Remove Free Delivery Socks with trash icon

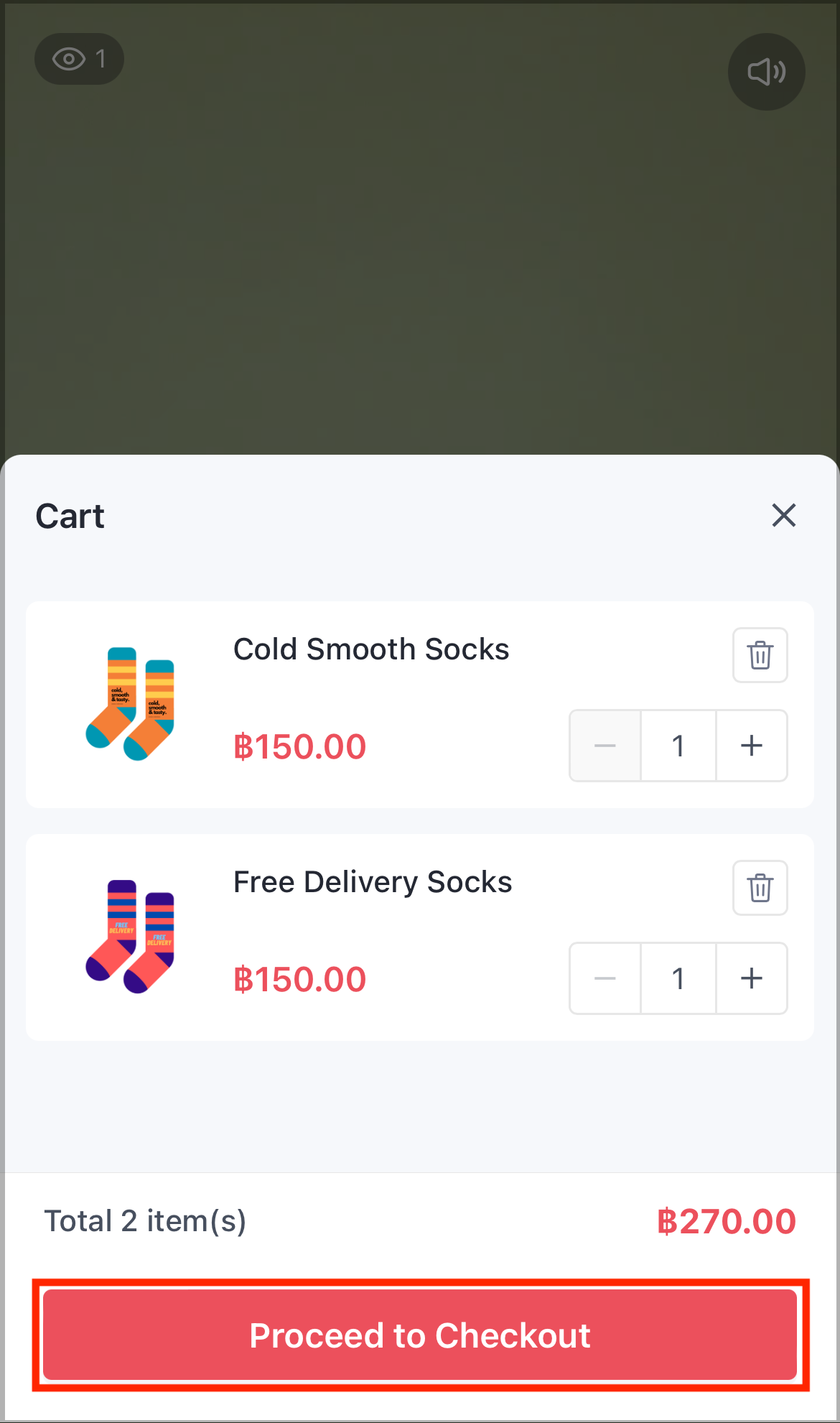760,888
